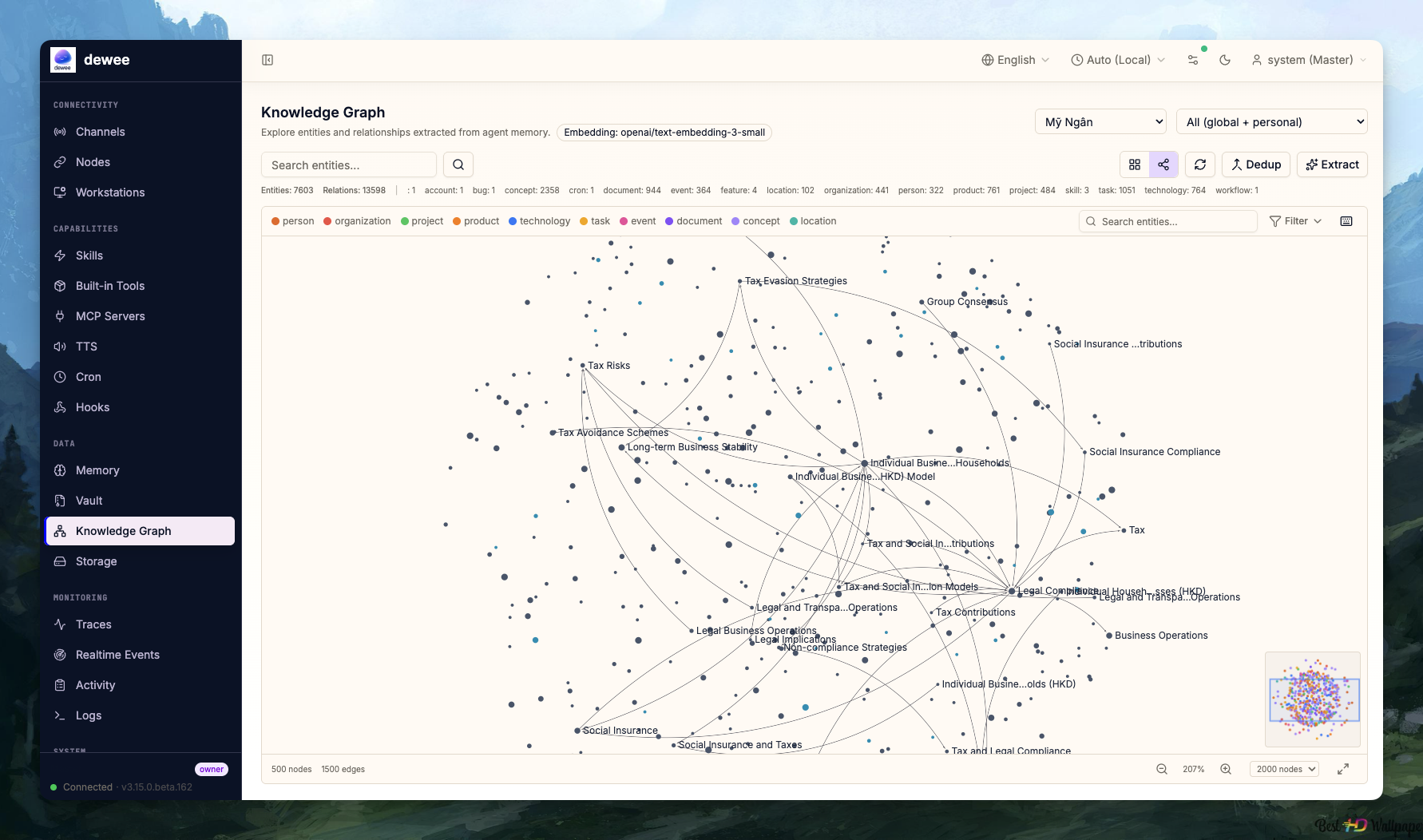The height and width of the screenshot is (840, 1423).
Task: Click the Vault icon
Action: coord(60,501)
